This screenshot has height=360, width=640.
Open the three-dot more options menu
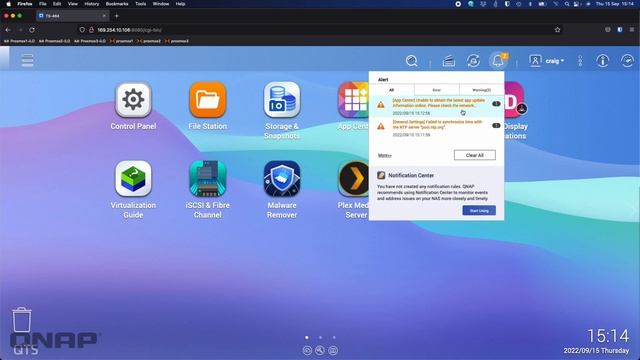click(580, 61)
